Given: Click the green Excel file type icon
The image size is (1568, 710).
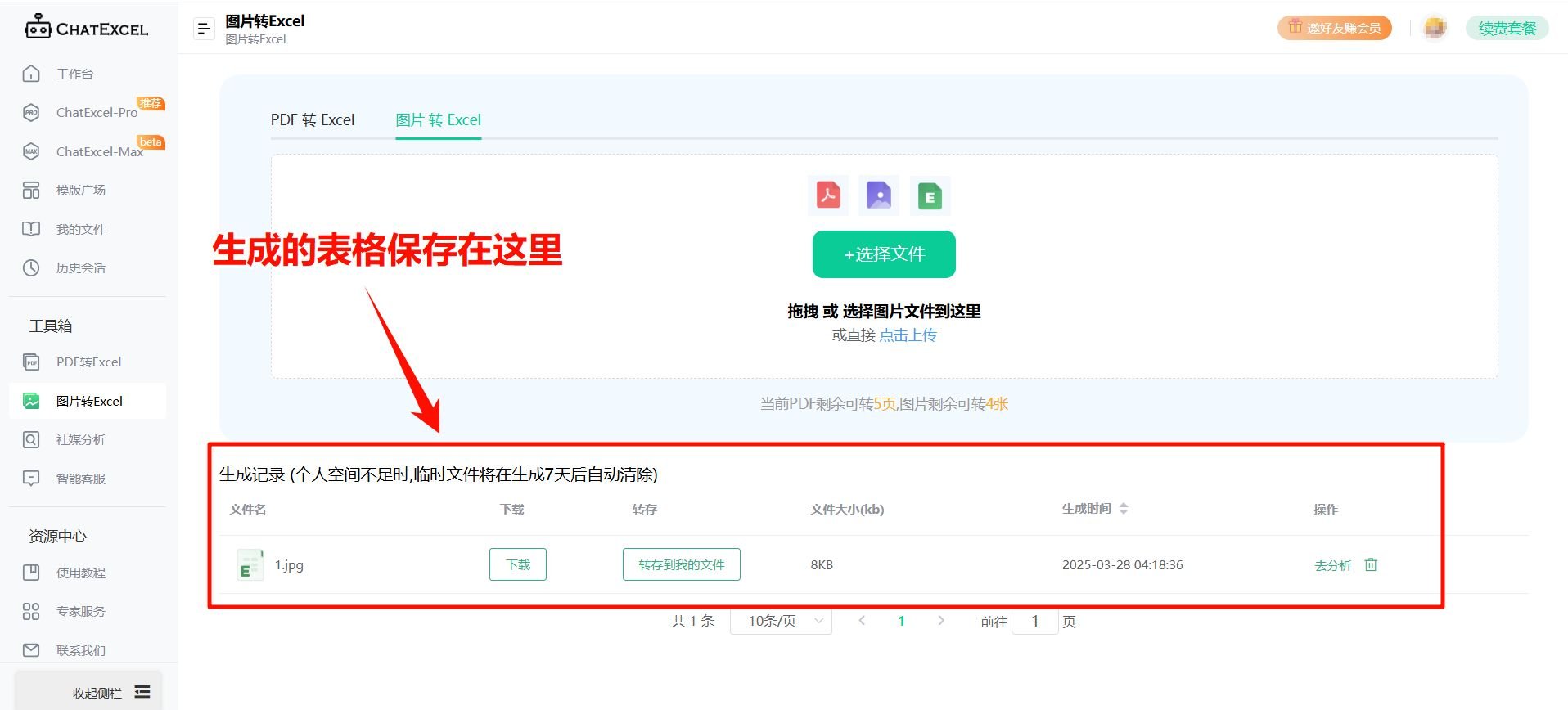Looking at the screenshot, I should [x=930, y=196].
